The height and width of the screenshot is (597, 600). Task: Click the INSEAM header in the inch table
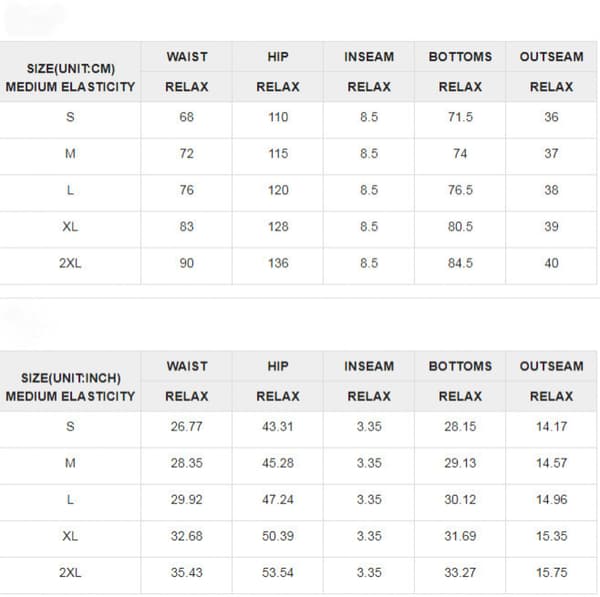tap(369, 366)
